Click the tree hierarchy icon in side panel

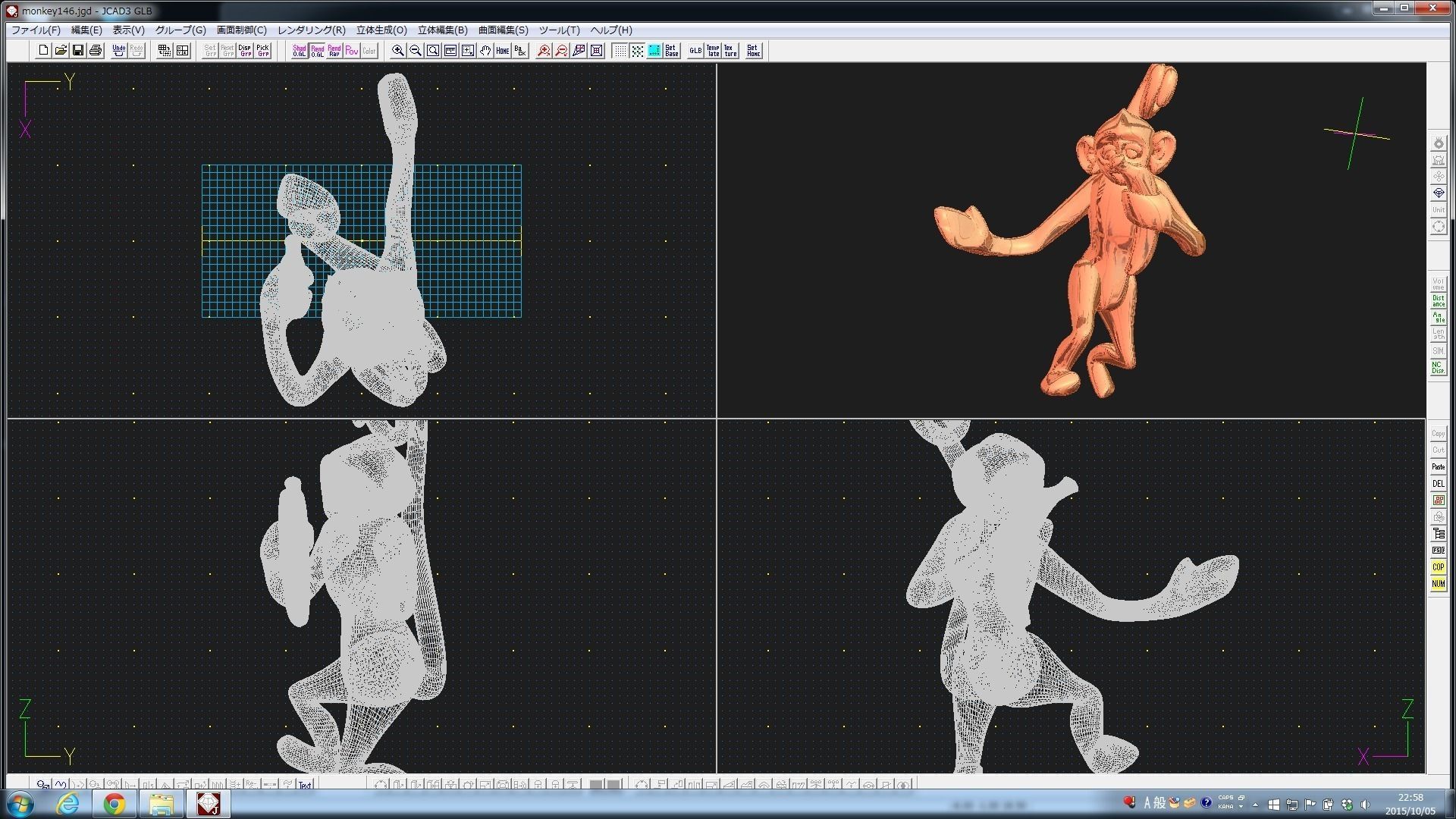click(1438, 534)
